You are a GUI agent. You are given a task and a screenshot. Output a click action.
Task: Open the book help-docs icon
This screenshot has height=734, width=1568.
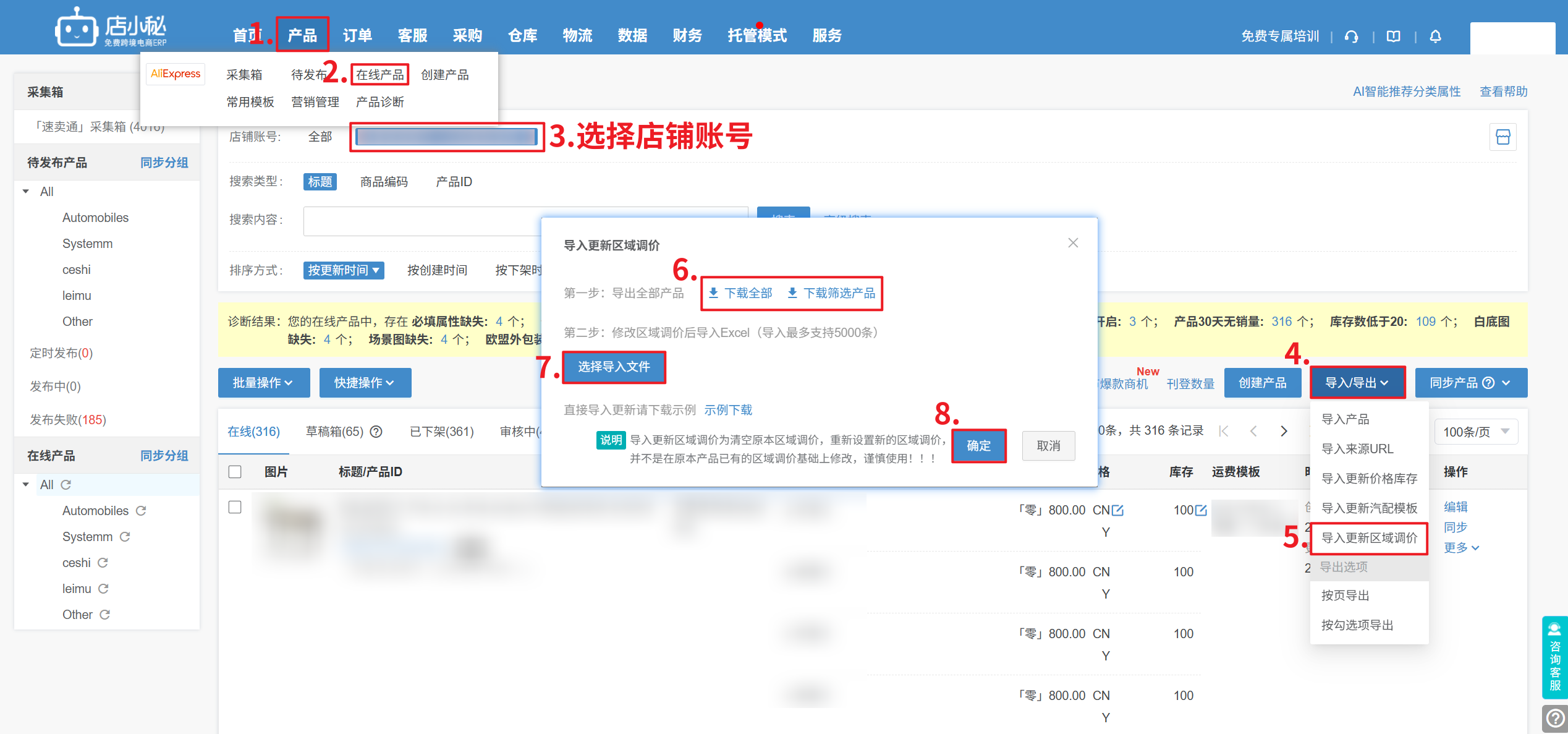click(x=1393, y=36)
